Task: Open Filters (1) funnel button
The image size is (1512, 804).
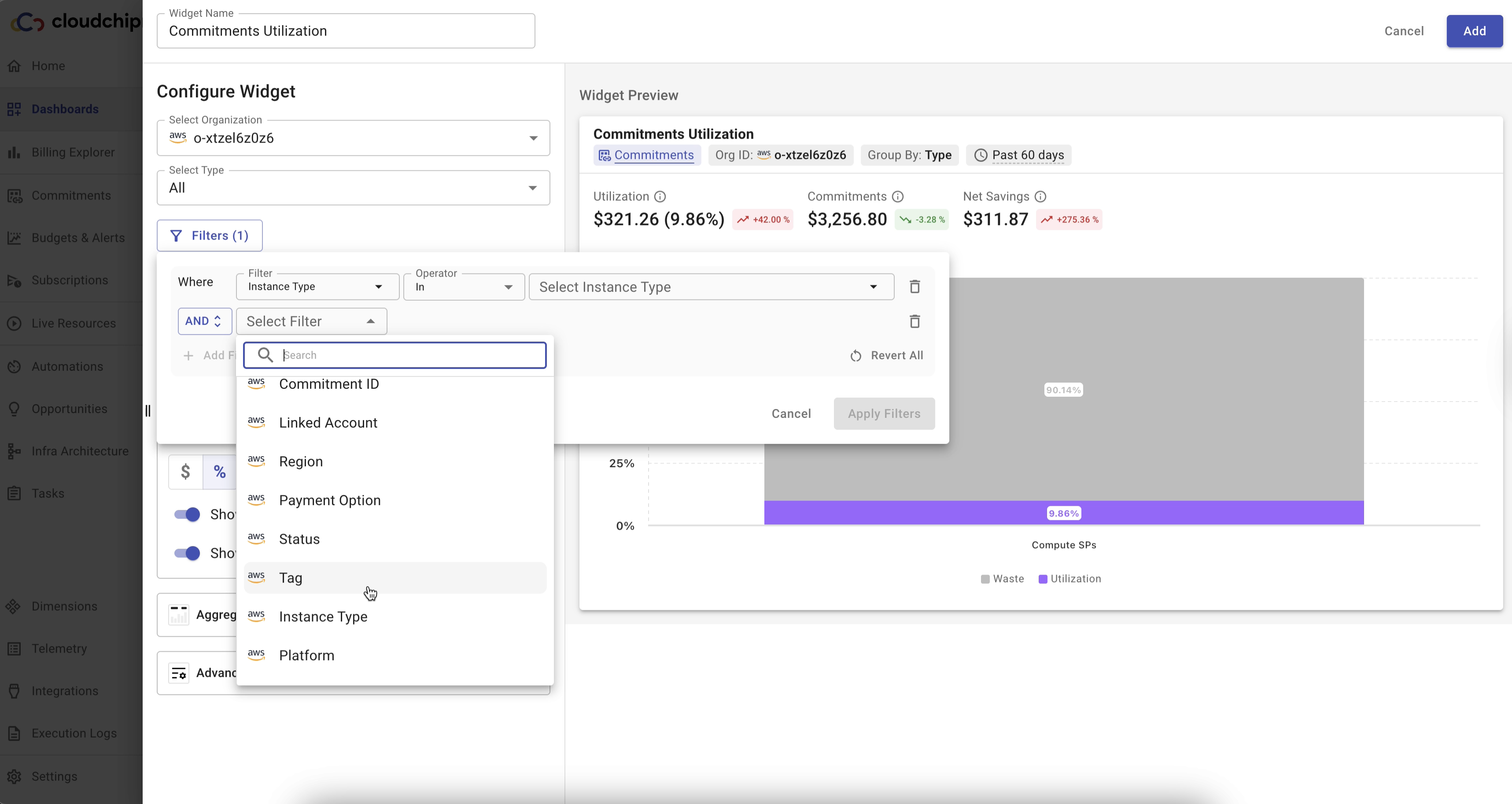Action: tap(210, 235)
